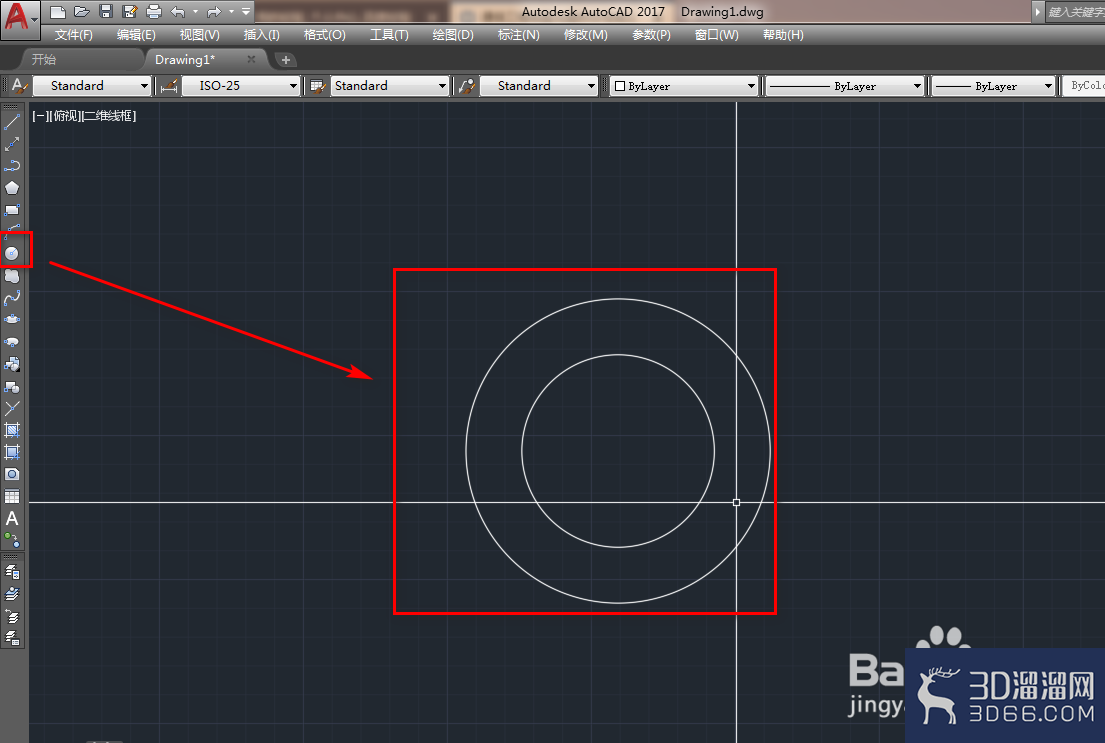Screen dimensions: 1105x743
Task: Open the 修改(M) menu
Action: point(586,35)
